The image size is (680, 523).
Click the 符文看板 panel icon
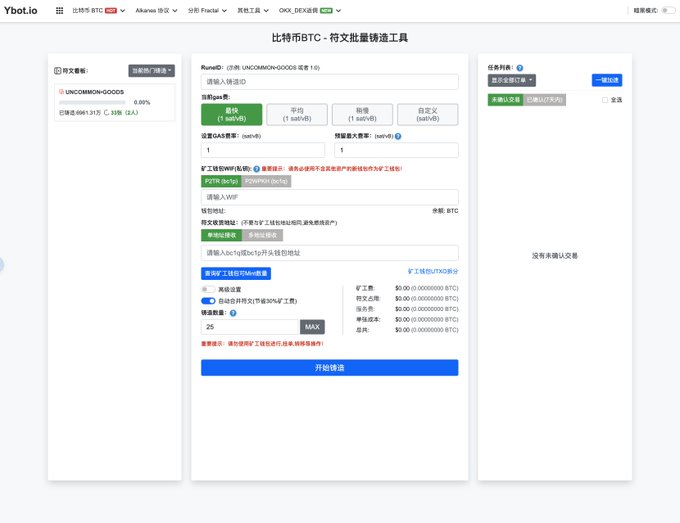[x=57, y=71]
